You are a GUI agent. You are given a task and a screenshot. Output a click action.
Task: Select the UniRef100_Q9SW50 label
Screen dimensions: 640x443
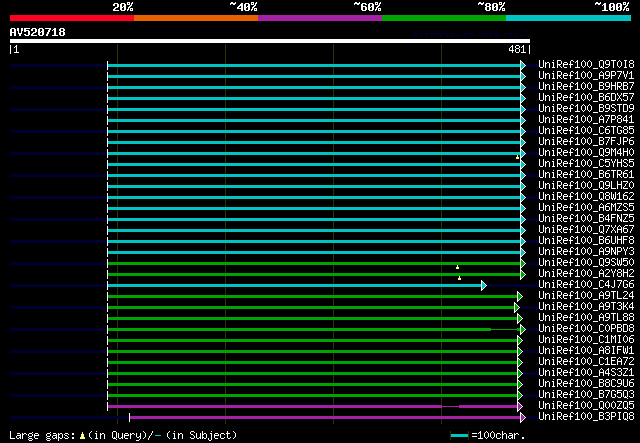pyautogui.click(x=586, y=263)
